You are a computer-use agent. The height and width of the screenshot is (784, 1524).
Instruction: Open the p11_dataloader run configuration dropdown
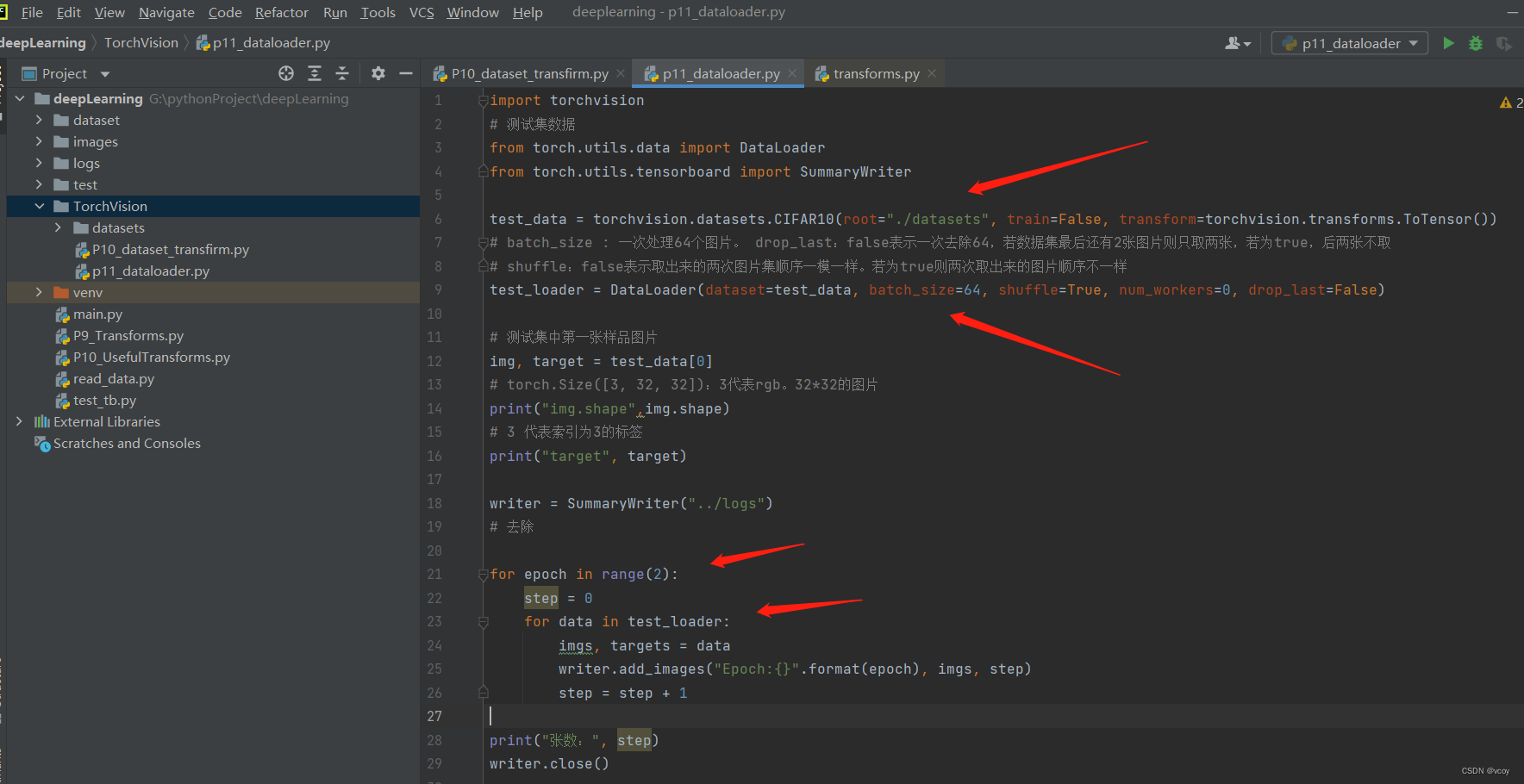click(x=1349, y=43)
